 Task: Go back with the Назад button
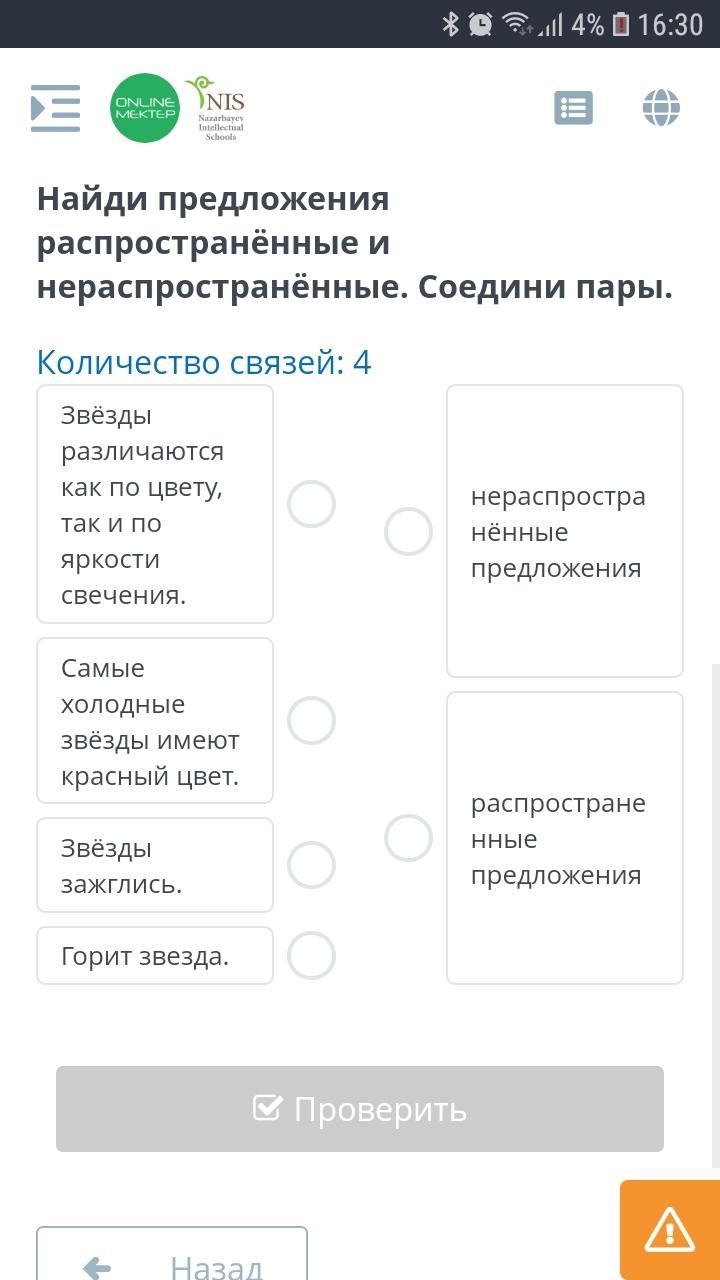point(172,1262)
